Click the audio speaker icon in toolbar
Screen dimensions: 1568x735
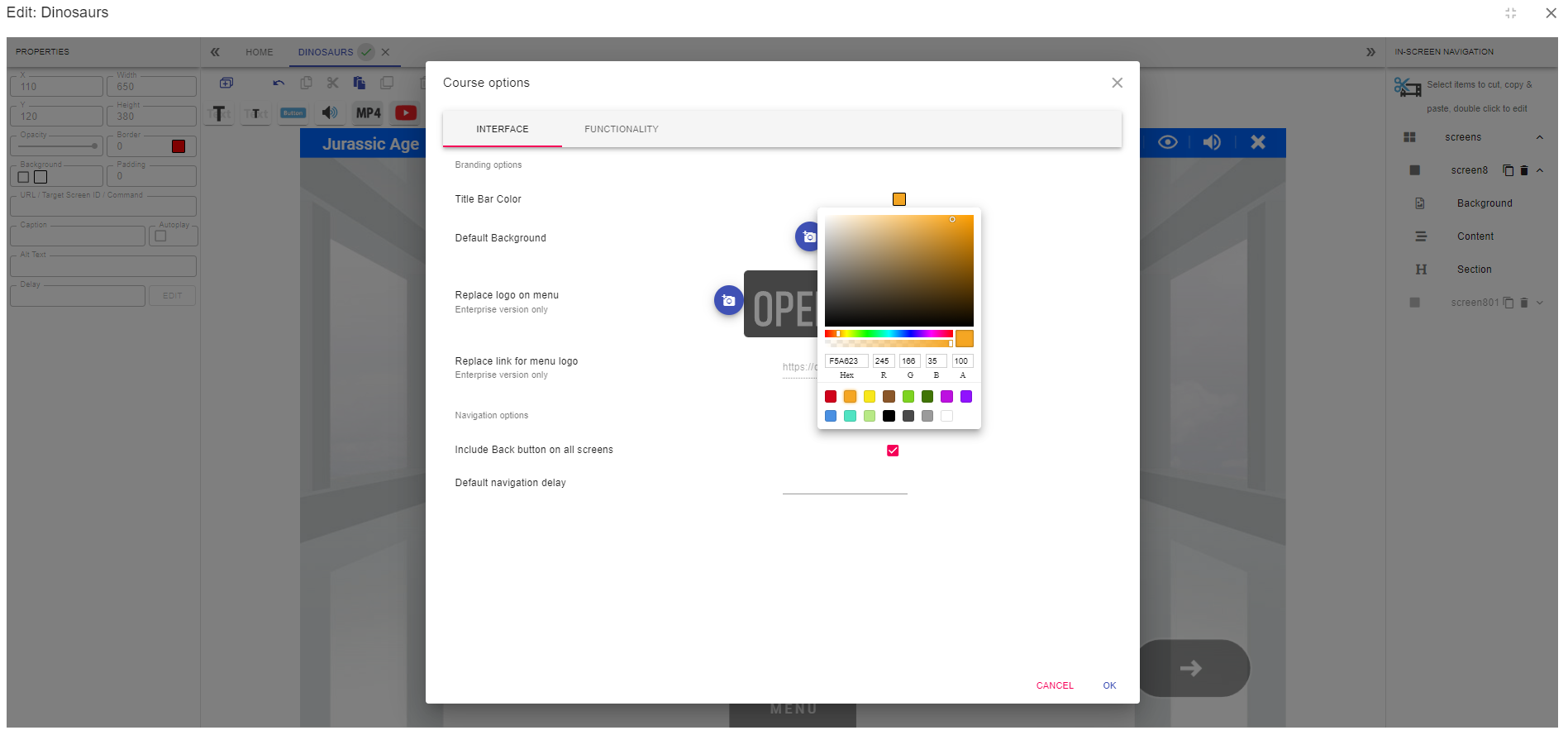click(x=330, y=112)
